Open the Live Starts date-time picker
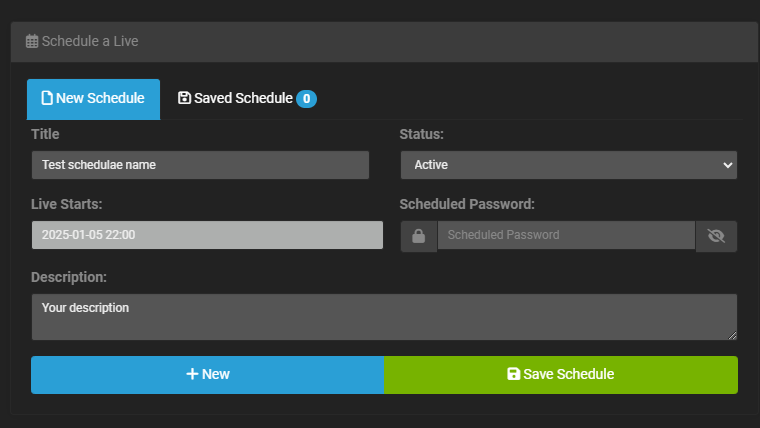Viewport: 760px width, 428px height. click(x=206, y=235)
